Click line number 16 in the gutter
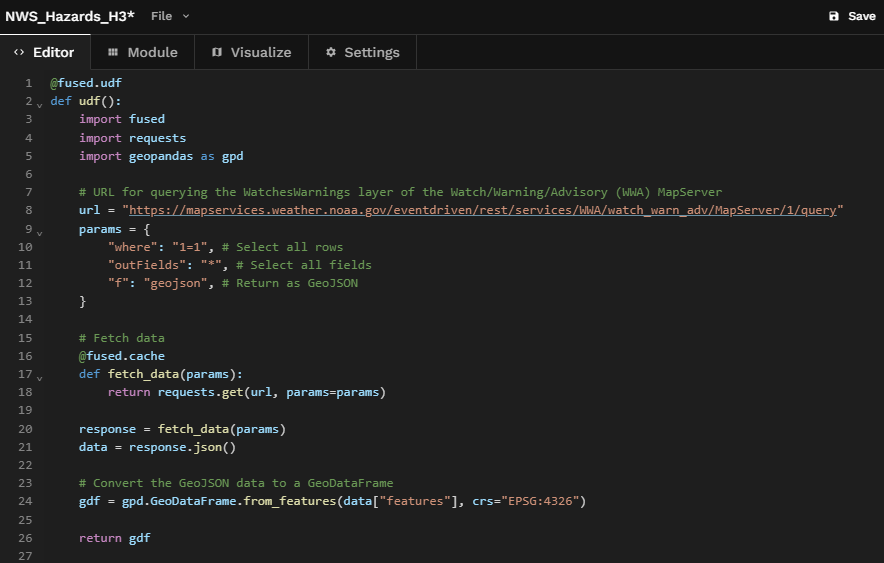884x563 pixels. tap(25, 356)
